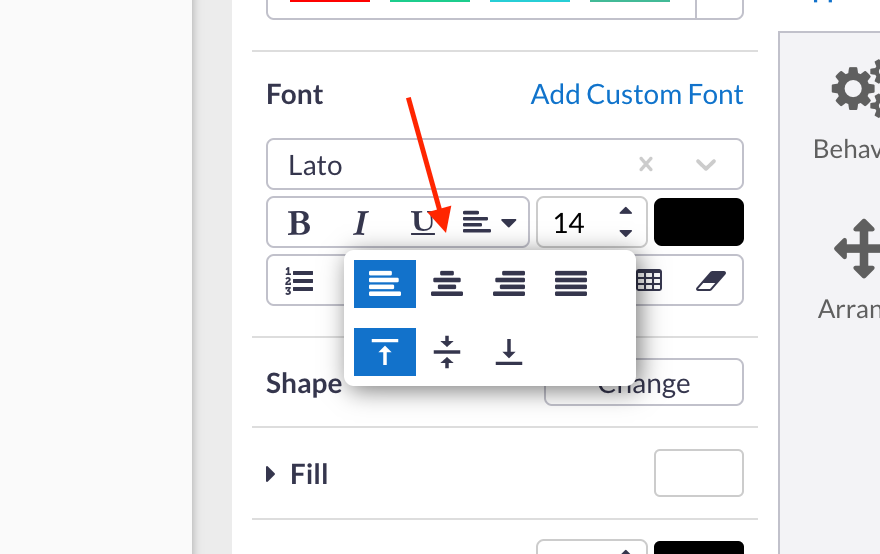Select center text alignment
The width and height of the screenshot is (880, 554).
[447, 284]
